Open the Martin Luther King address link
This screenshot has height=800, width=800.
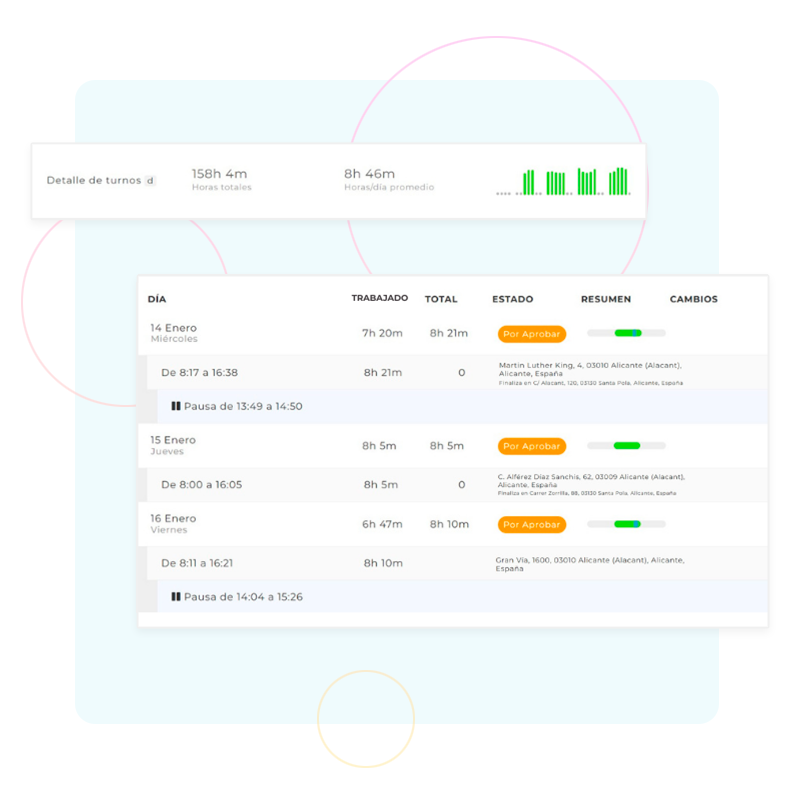(x=589, y=369)
